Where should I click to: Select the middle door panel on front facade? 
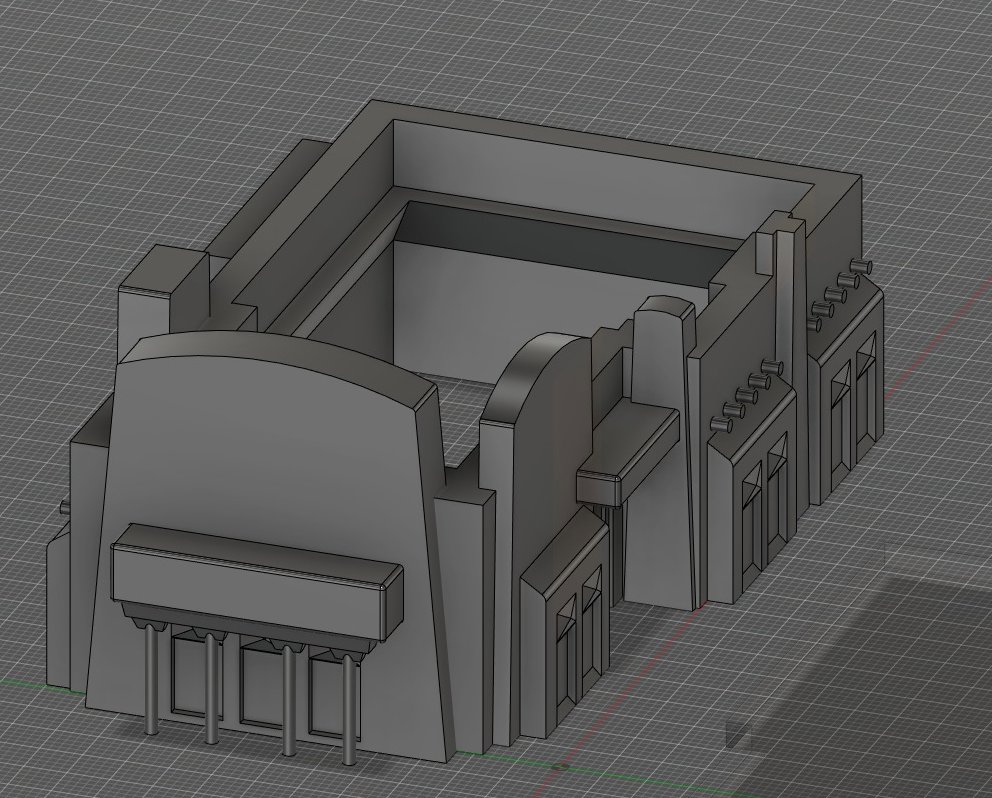pyautogui.click(x=261, y=685)
